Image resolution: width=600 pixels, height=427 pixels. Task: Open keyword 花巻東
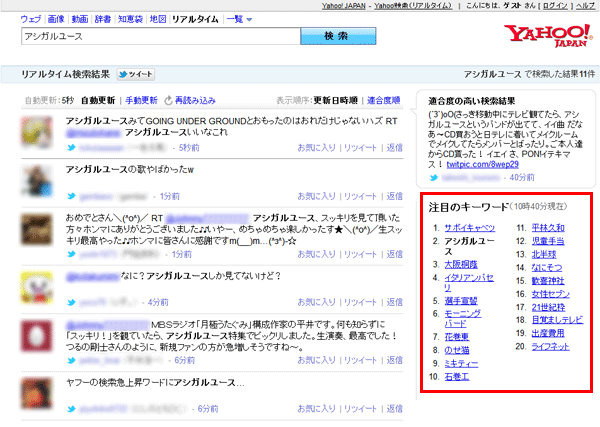coord(457,337)
